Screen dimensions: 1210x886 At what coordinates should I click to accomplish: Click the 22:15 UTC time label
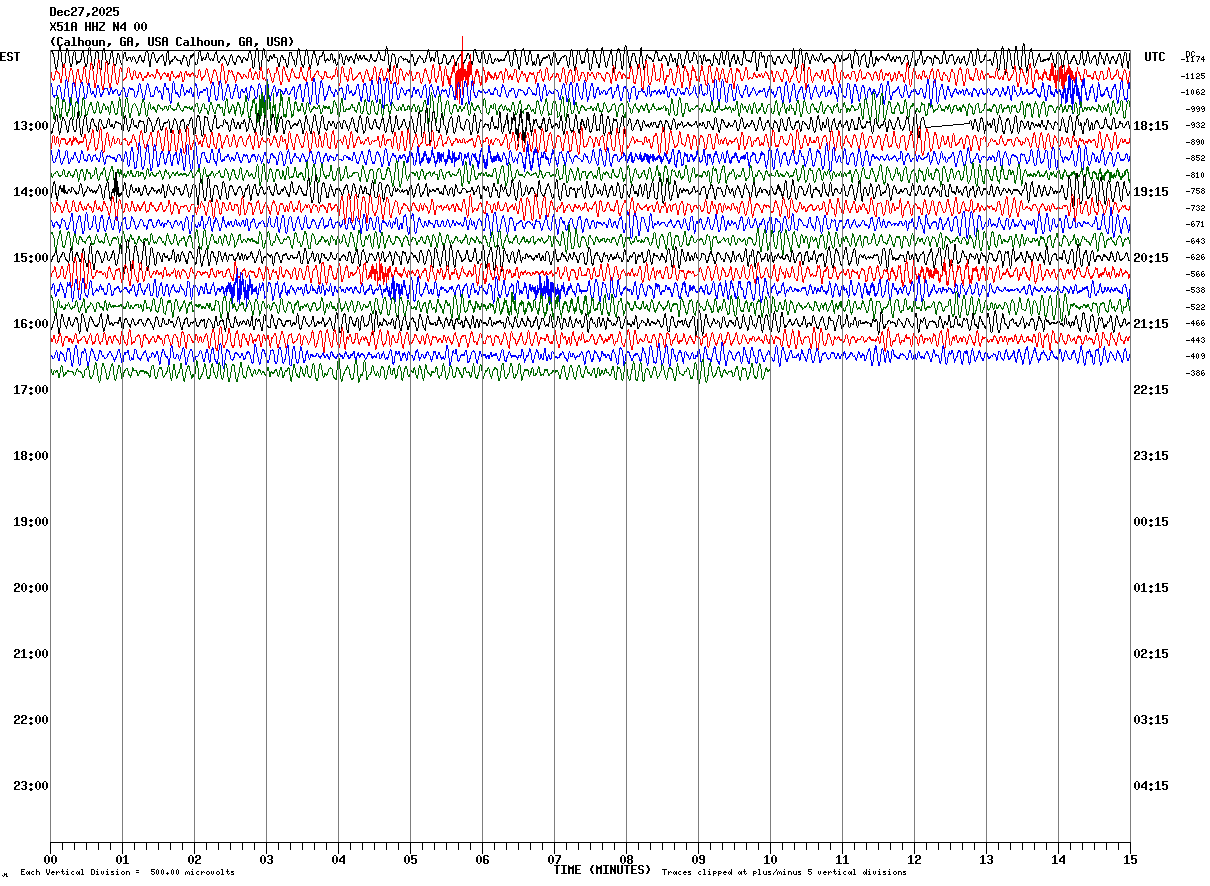pyautogui.click(x=1151, y=390)
